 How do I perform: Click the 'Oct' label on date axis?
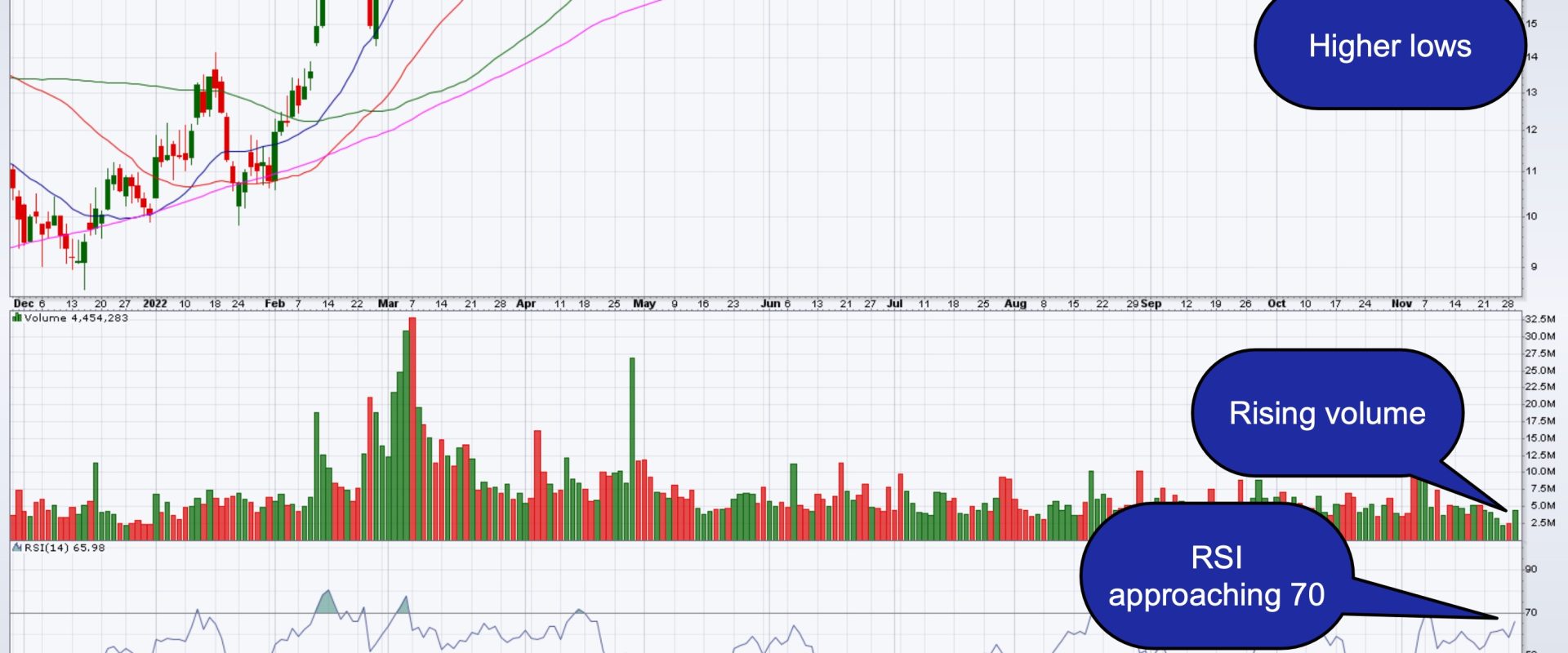1276,304
